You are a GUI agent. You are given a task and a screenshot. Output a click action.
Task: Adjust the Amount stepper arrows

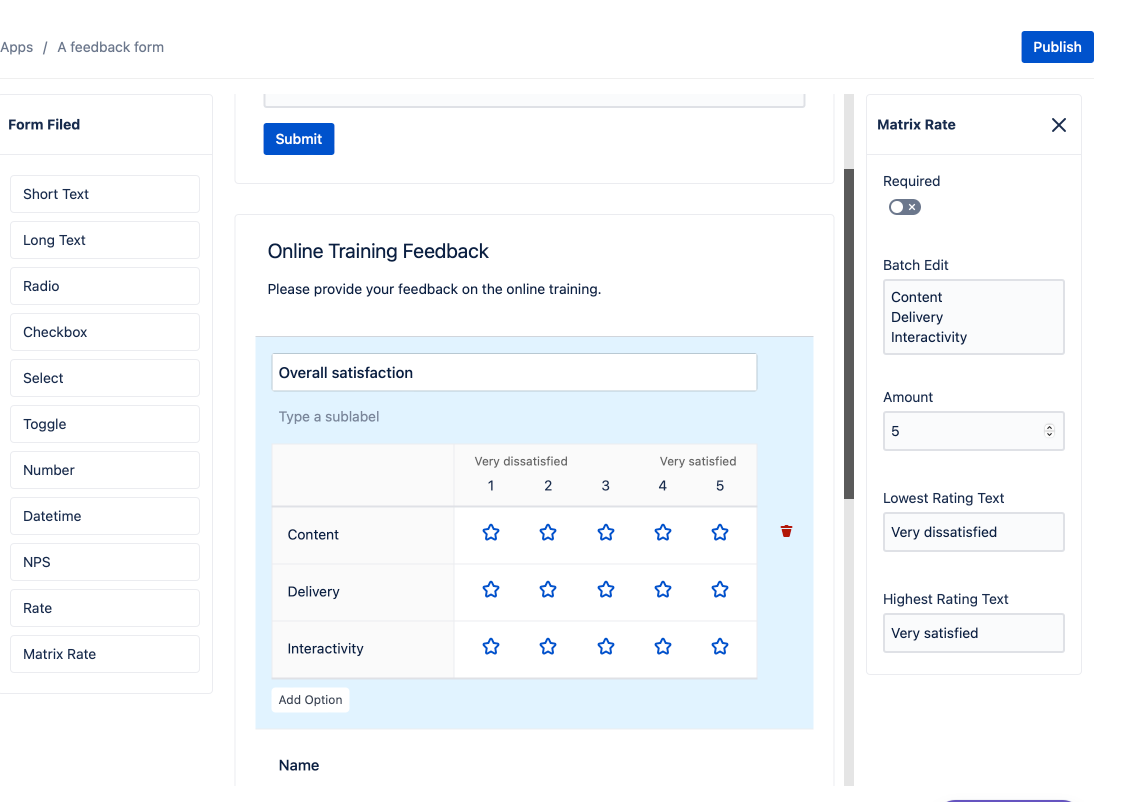(1049, 431)
